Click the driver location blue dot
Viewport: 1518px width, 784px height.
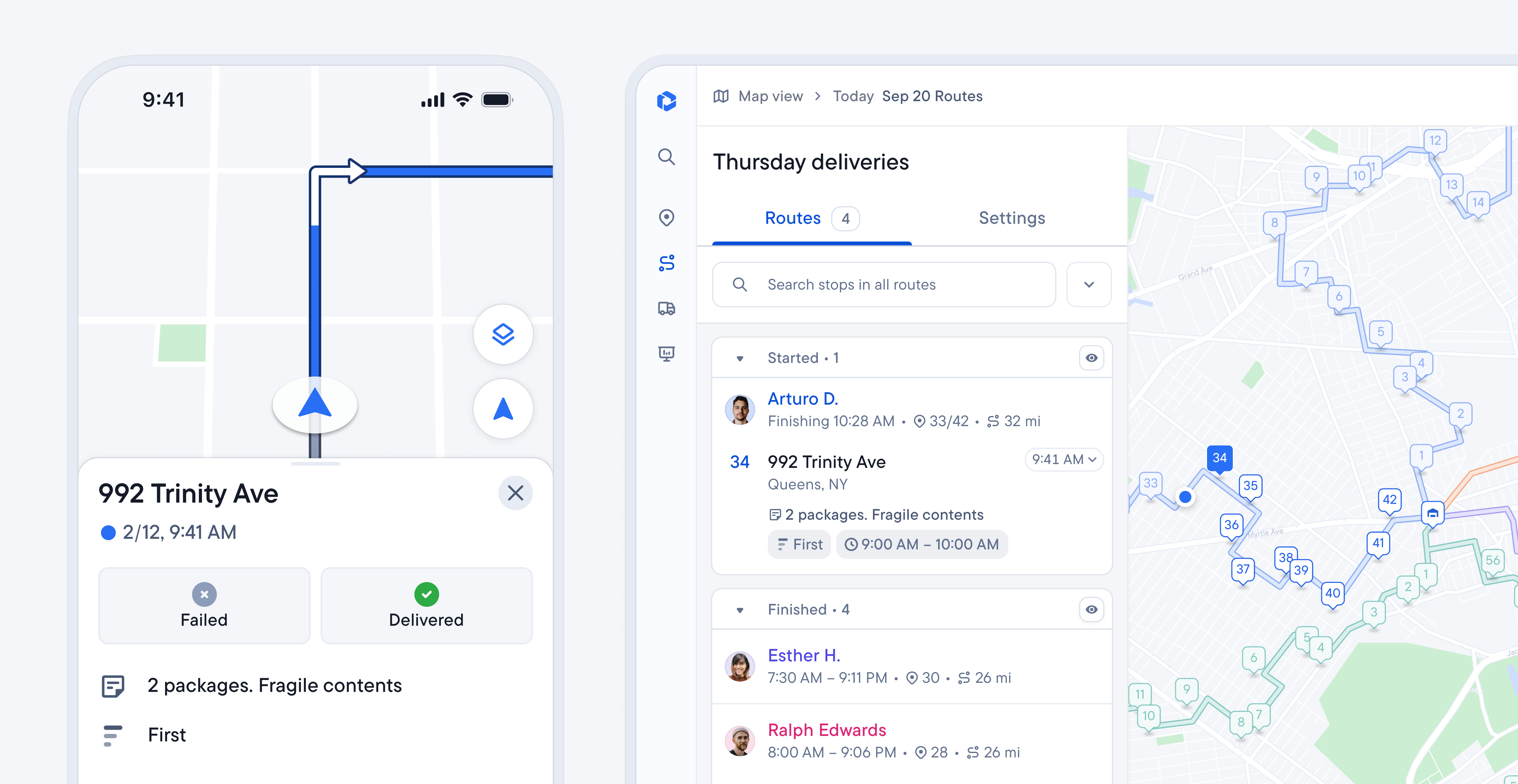coord(1185,497)
